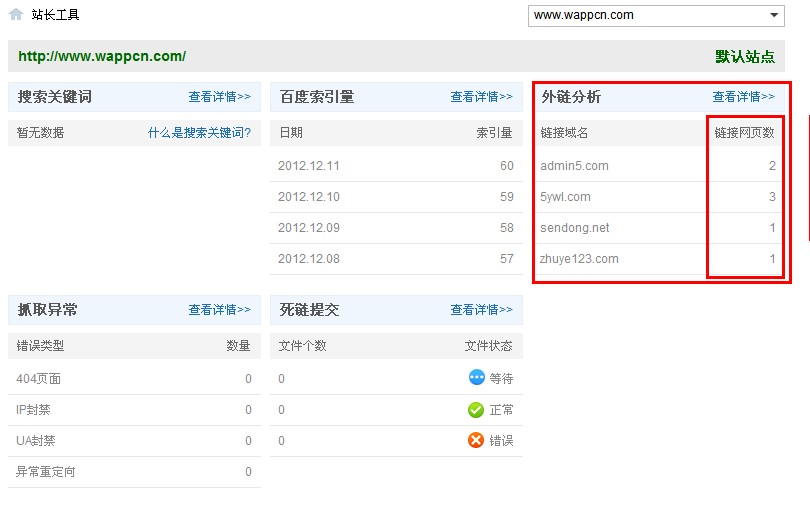Click the green 正常 checkmark icon
The width and height of the screenshot is (810, 532).
[x=476, y=410]
